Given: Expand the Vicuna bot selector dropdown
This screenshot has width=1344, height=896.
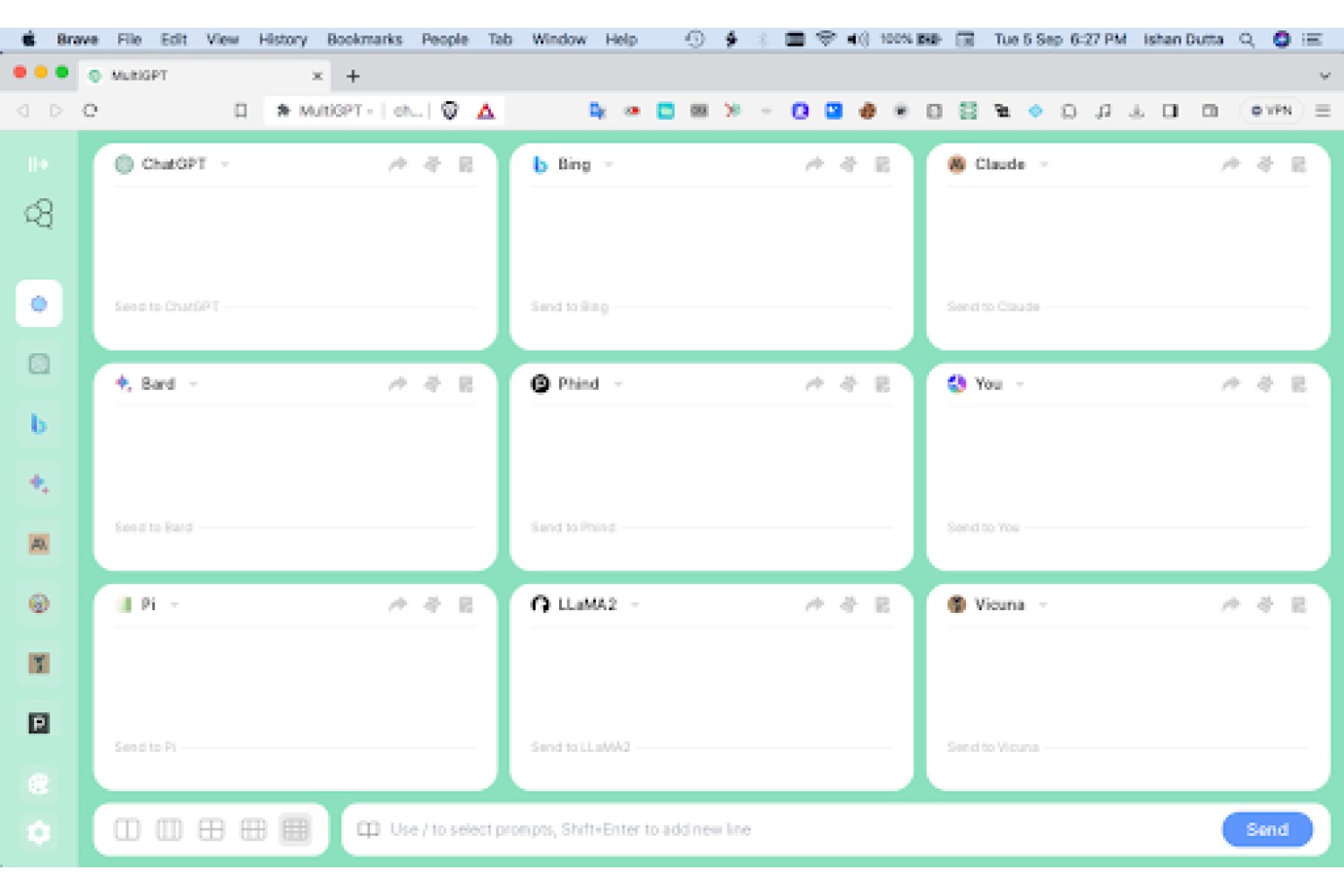Looking at the screenshot, I should pyautogui.click(x=1043, y=605).
